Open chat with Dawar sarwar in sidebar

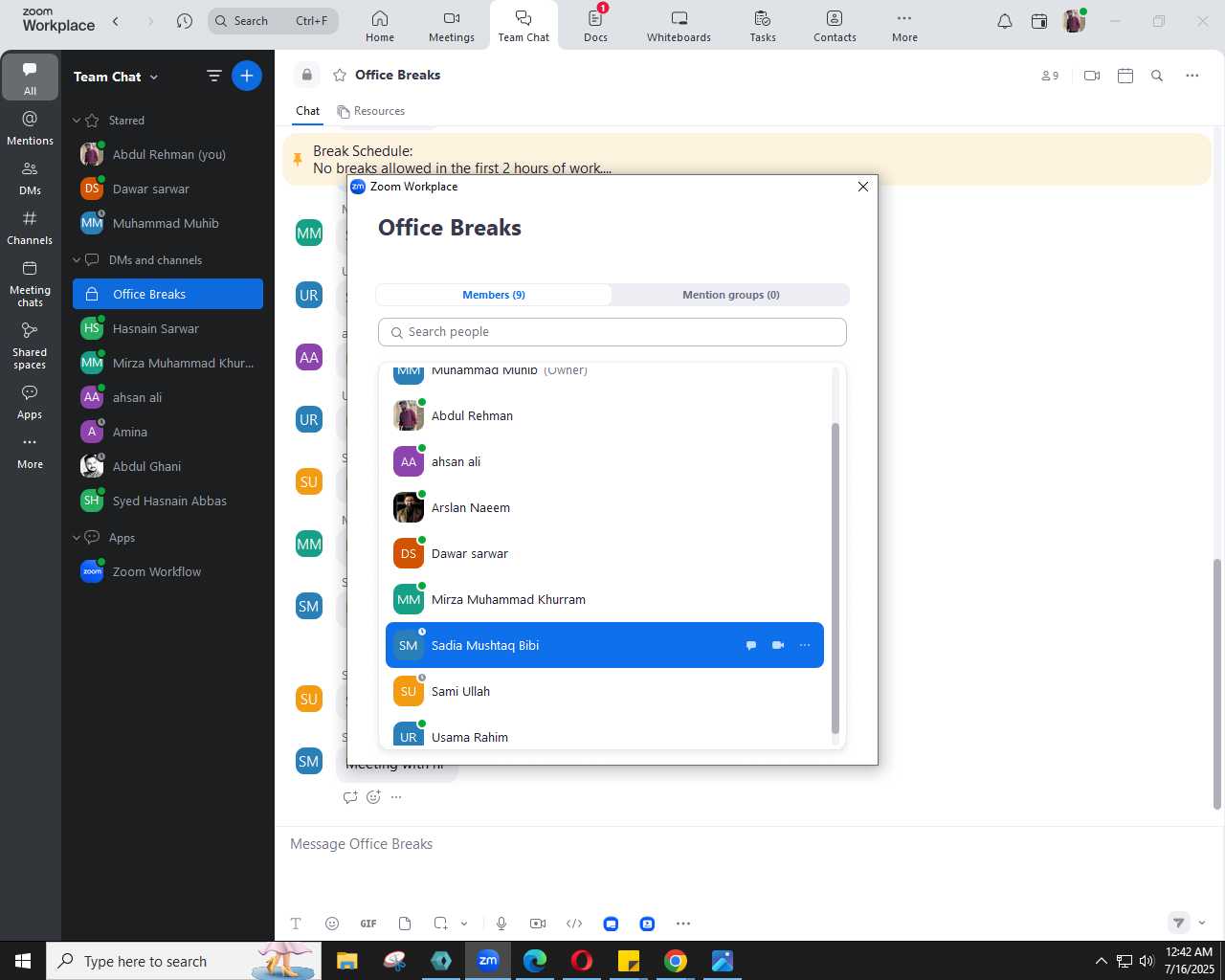167,189
